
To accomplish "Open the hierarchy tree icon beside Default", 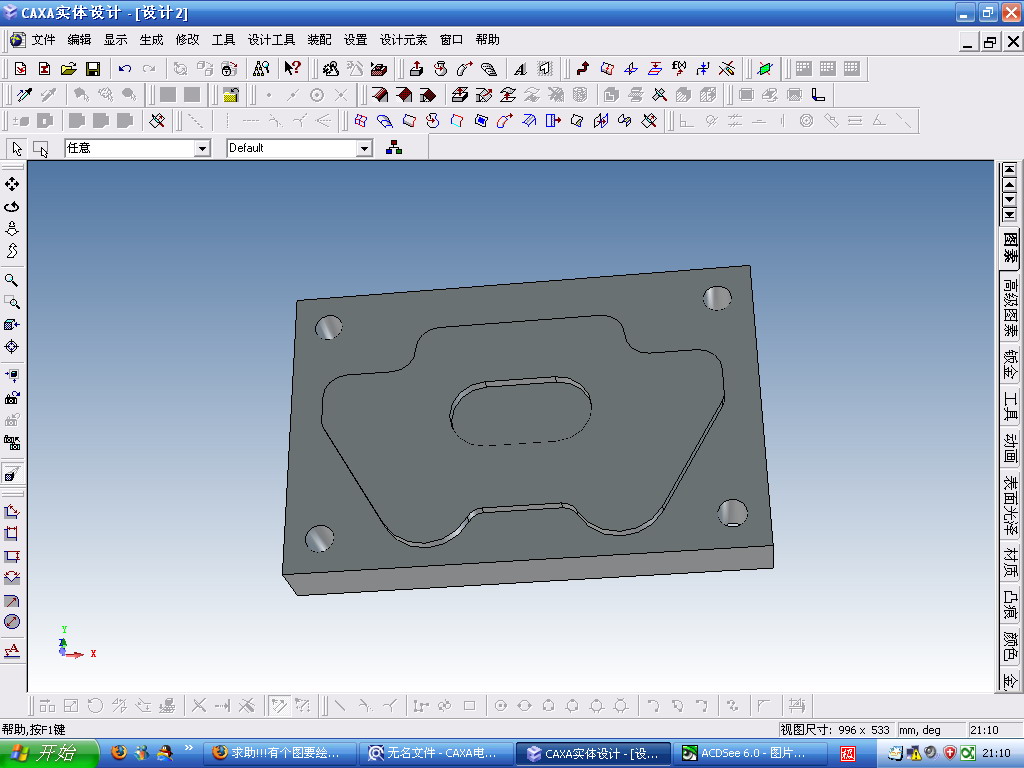I will tap(394, 148).
